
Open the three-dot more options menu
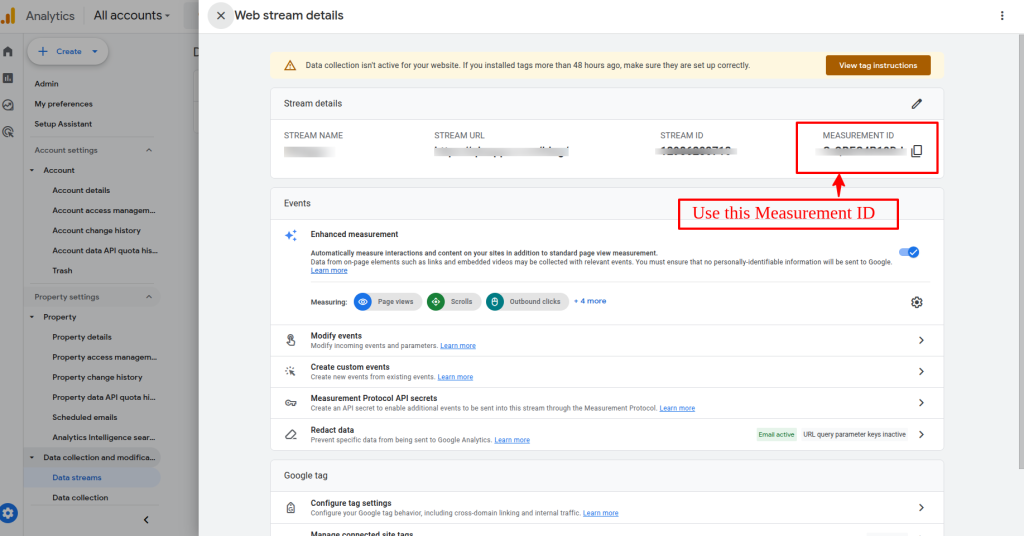(1002, 16)
